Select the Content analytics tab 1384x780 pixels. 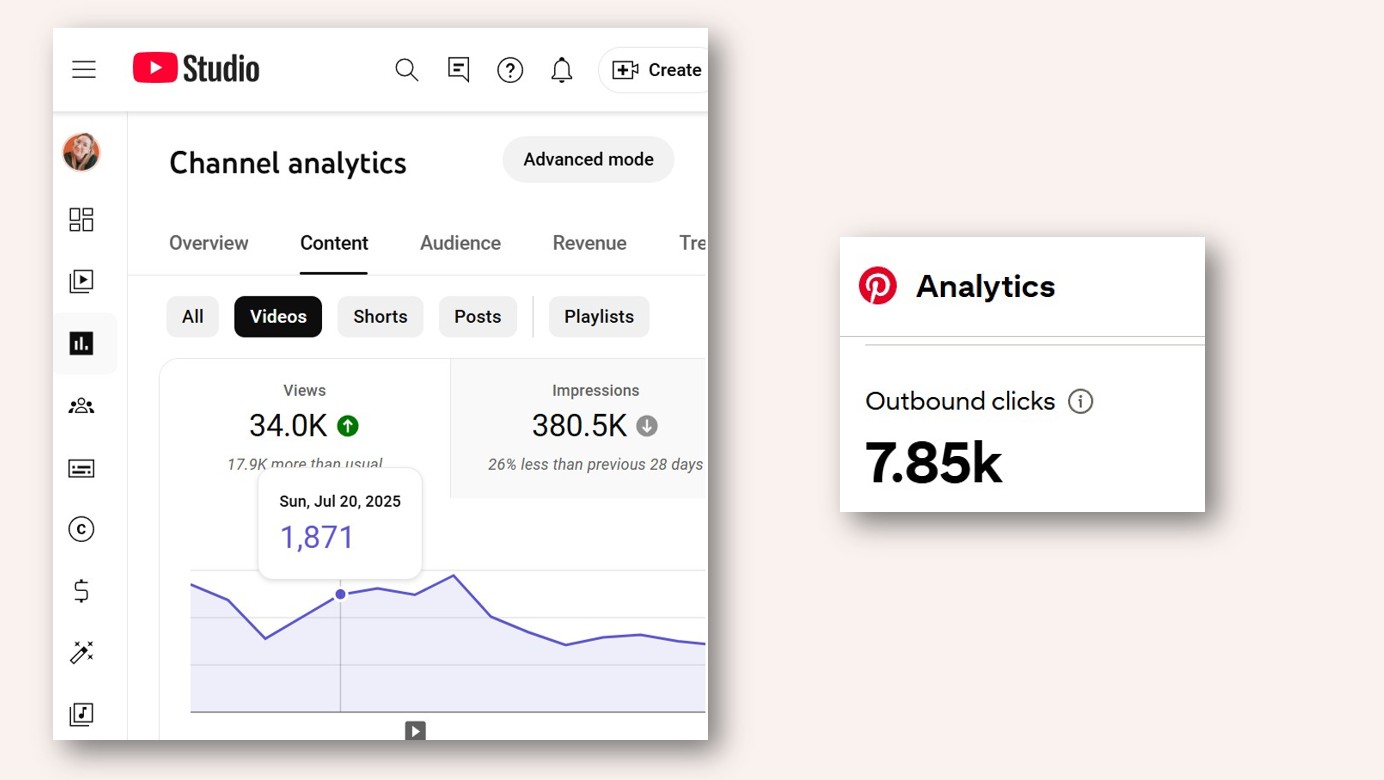point(334,243)
